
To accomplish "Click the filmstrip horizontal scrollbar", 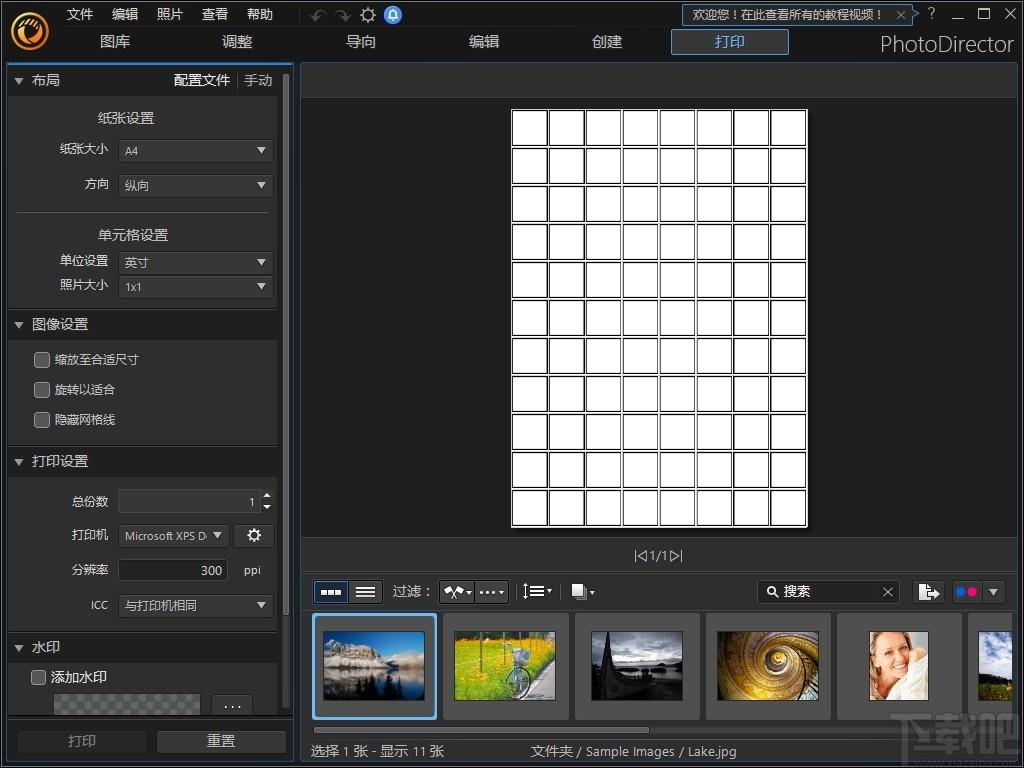I will click(481, 730).
